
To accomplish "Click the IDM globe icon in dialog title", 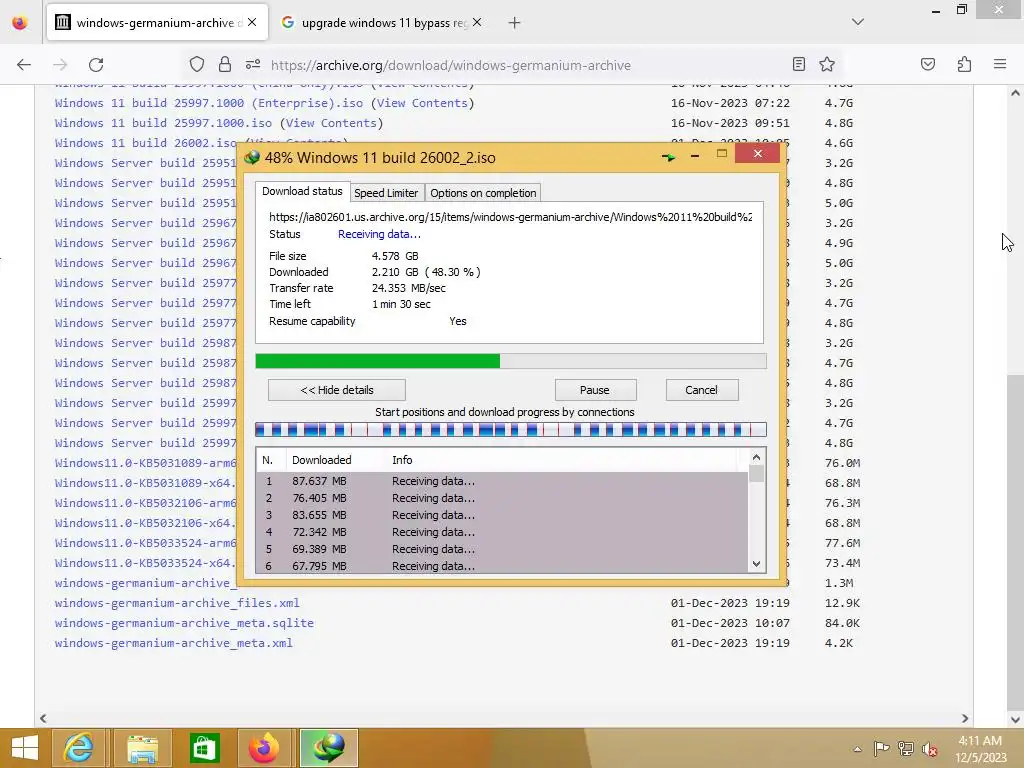I will (252, 157).
